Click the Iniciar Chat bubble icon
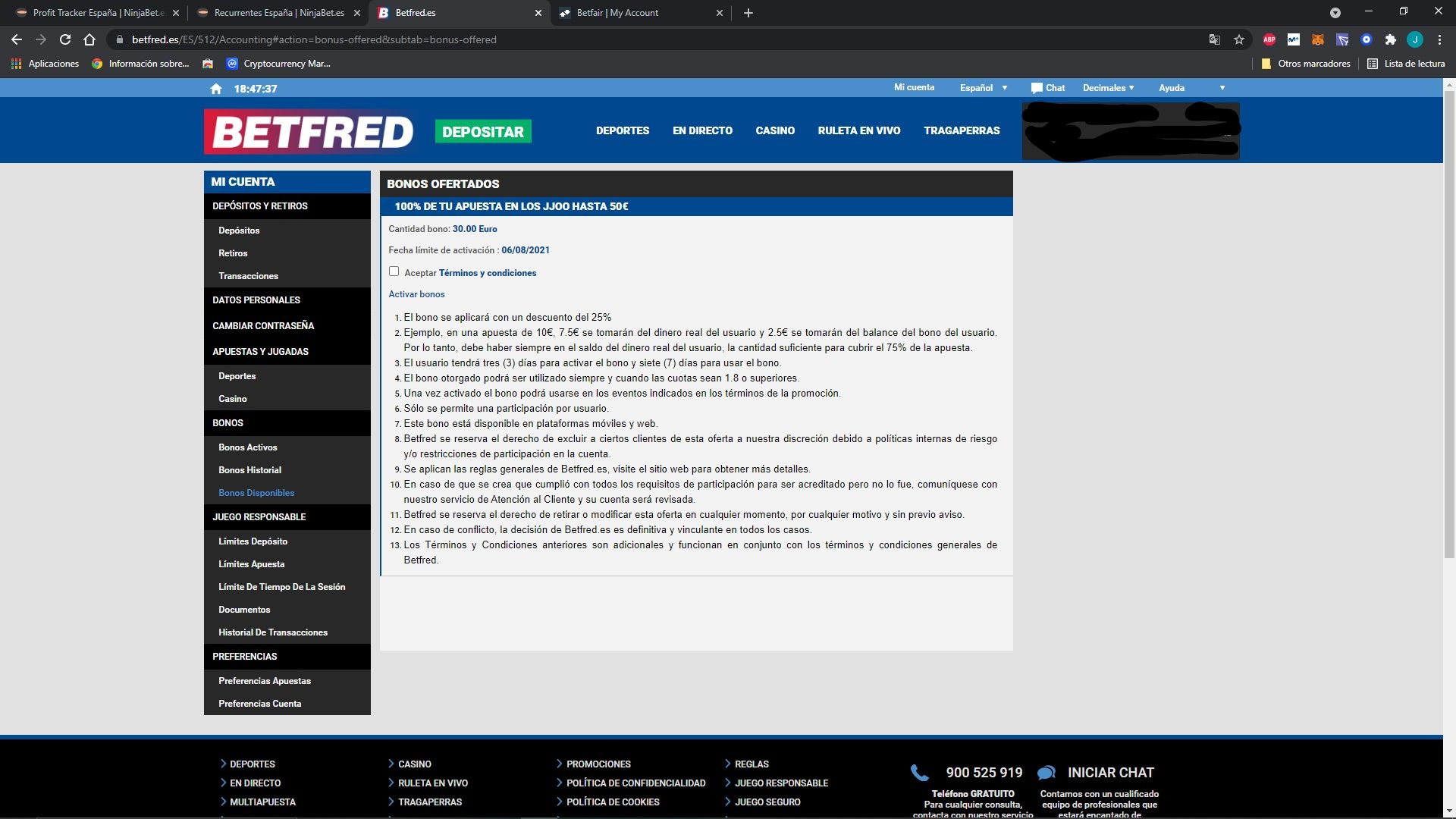1456x819 pixels. pos(1046,773)
